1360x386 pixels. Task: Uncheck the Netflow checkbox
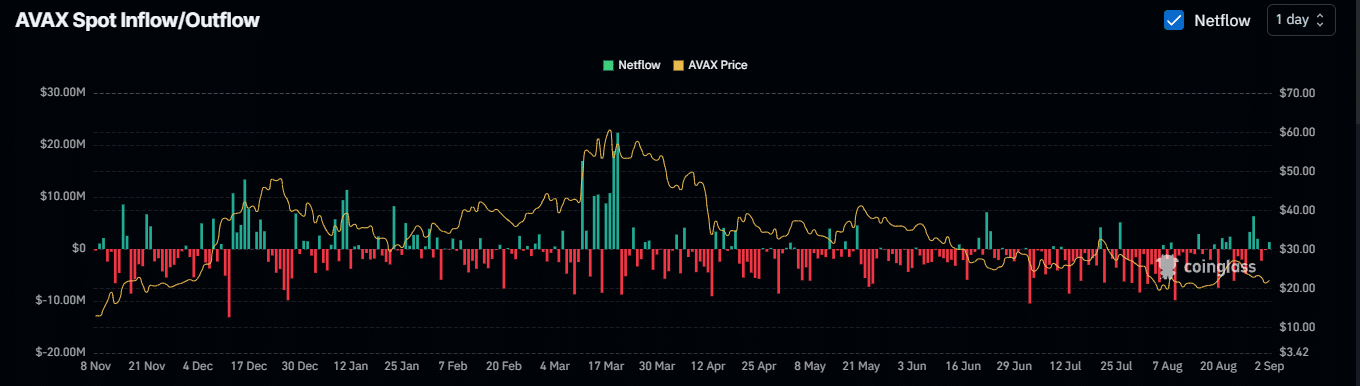coord(1174,20)
